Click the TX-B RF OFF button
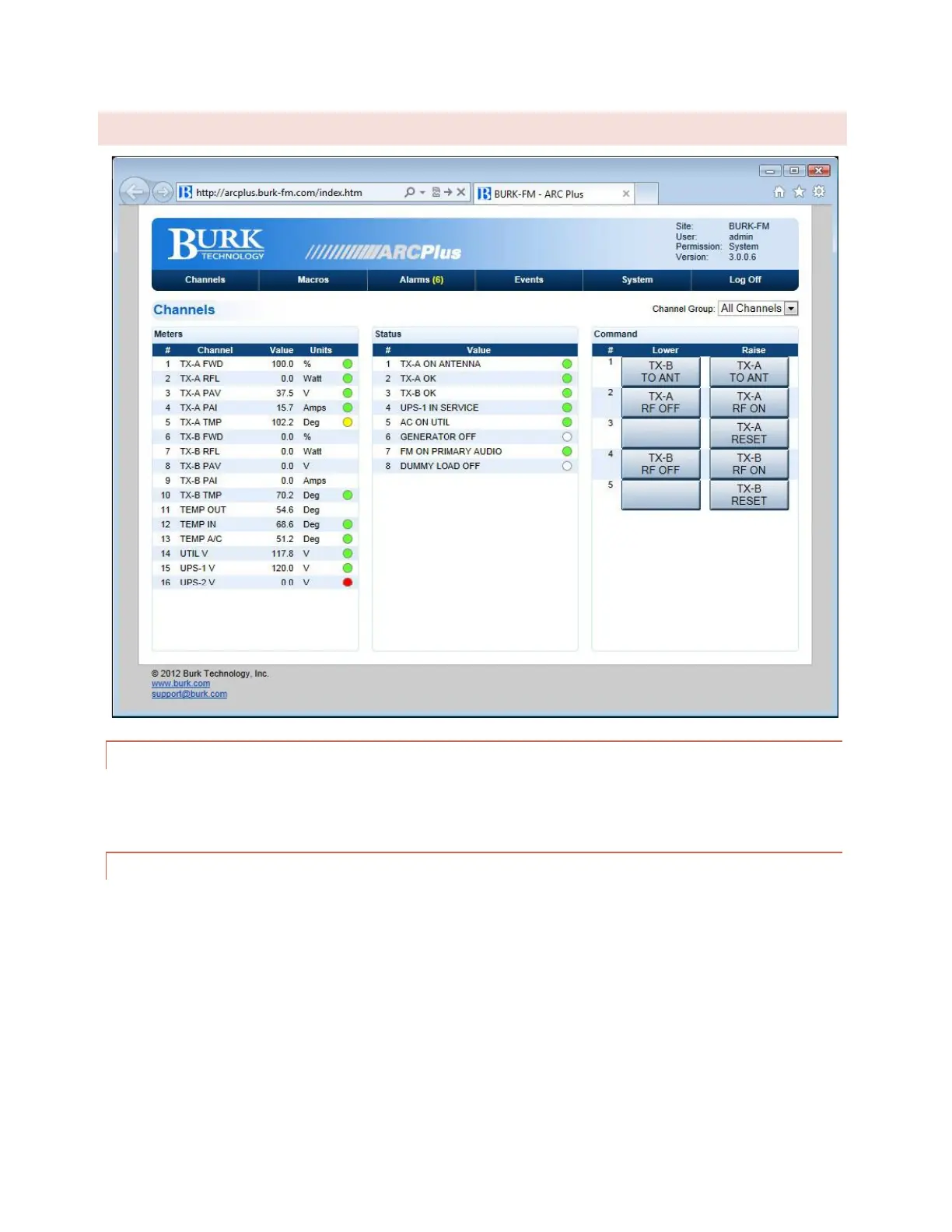This screenshot has height=1232, width=952. click(661, 464)
